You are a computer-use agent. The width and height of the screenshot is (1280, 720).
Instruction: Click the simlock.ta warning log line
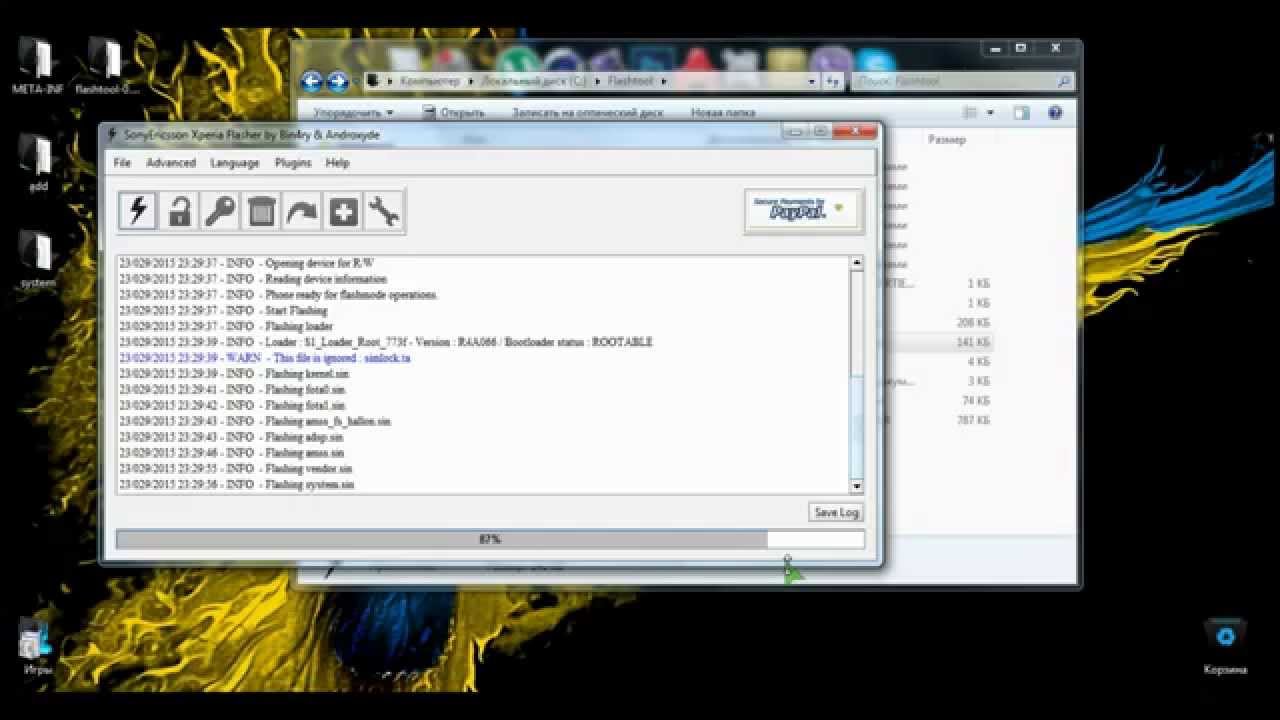pyautogui.click(x=265, y=358)
